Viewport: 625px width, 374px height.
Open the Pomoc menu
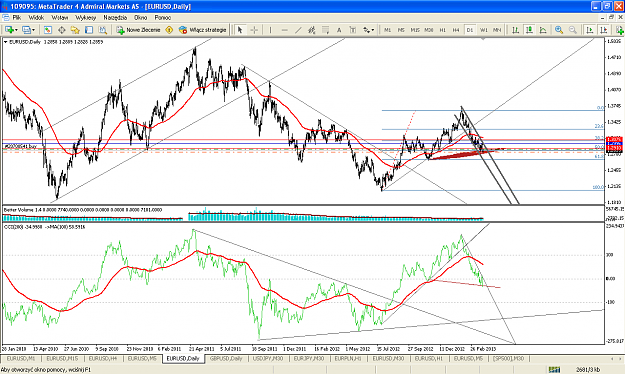click(x=163, y=18)
